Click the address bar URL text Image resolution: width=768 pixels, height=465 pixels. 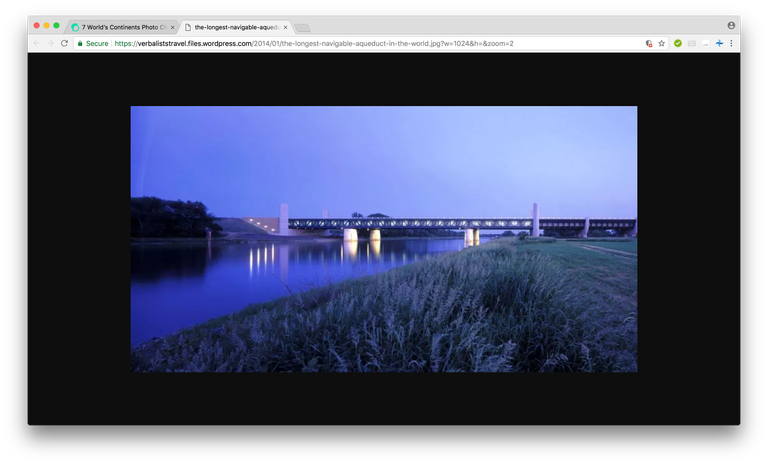pos(314,43)
